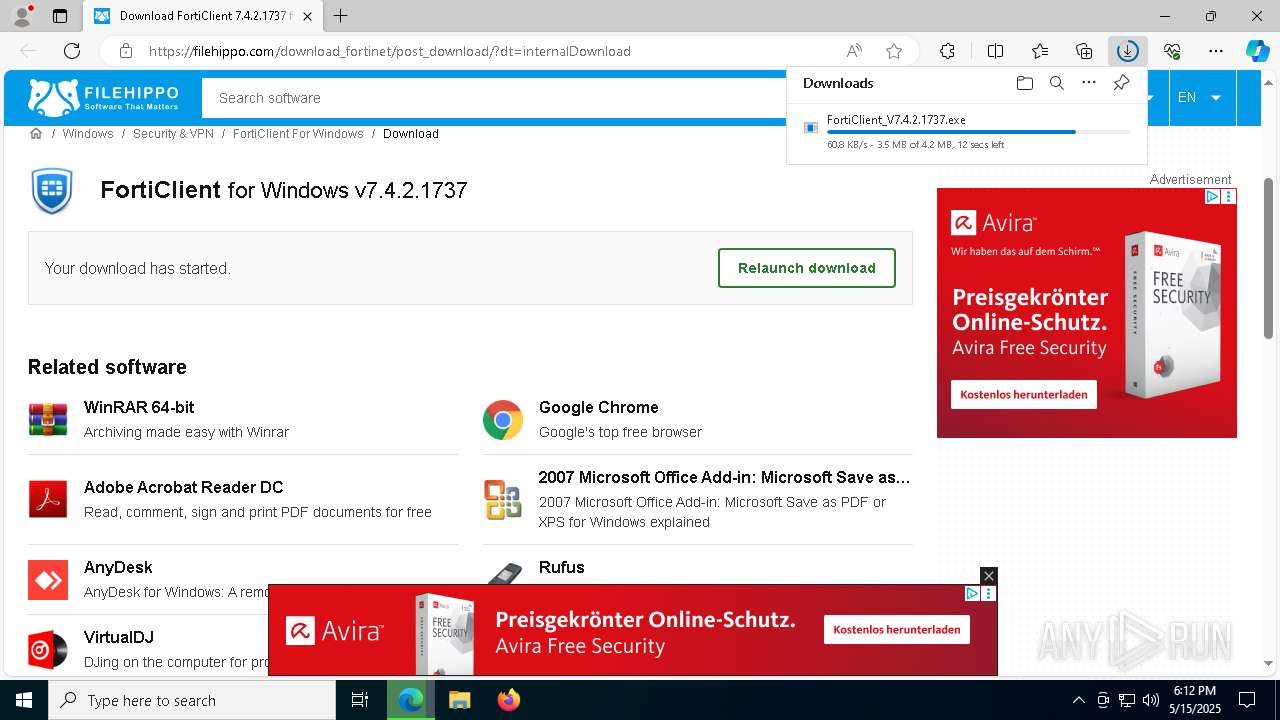1280x720 pixels.
Task: Show hidden system tray icons
Action: (1078, 700)
